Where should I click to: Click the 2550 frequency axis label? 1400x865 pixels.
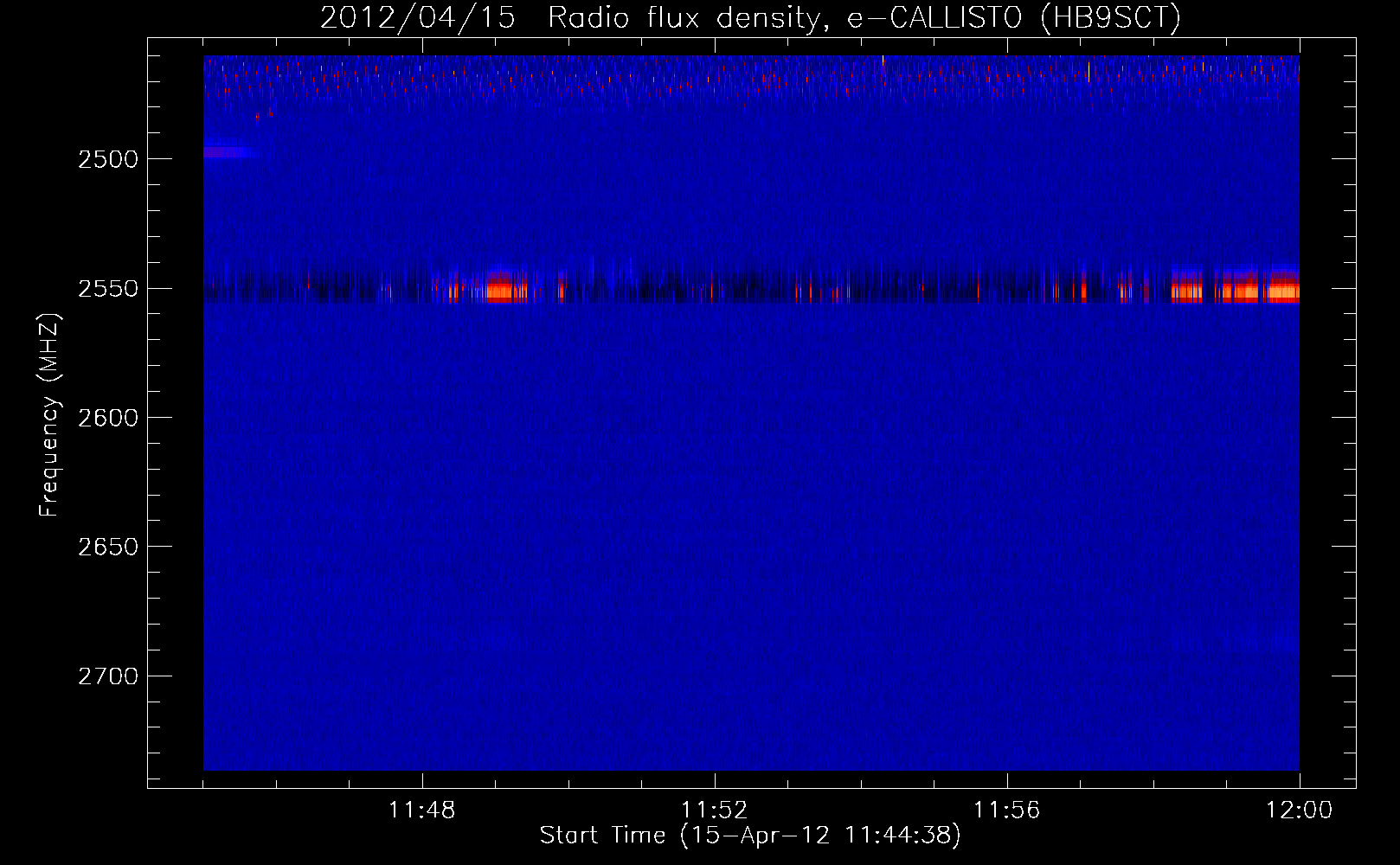tap(107, 288)
